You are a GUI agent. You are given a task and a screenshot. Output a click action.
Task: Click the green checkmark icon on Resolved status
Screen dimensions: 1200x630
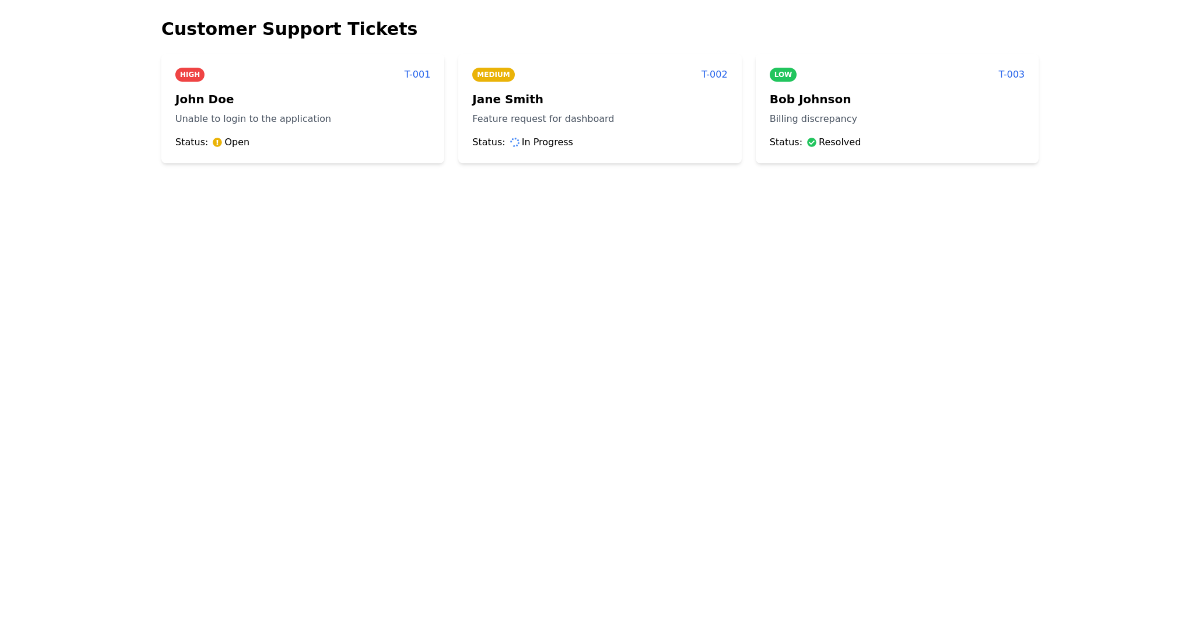coord(812,142)
